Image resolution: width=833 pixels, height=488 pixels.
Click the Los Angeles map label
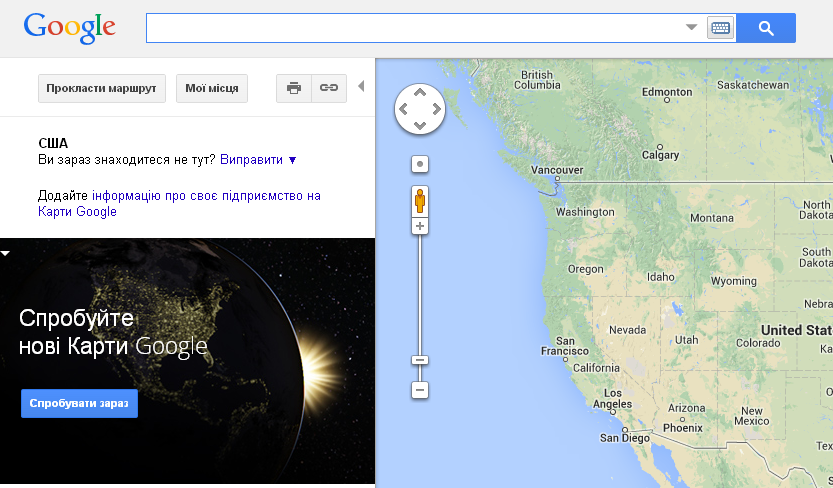613,398
